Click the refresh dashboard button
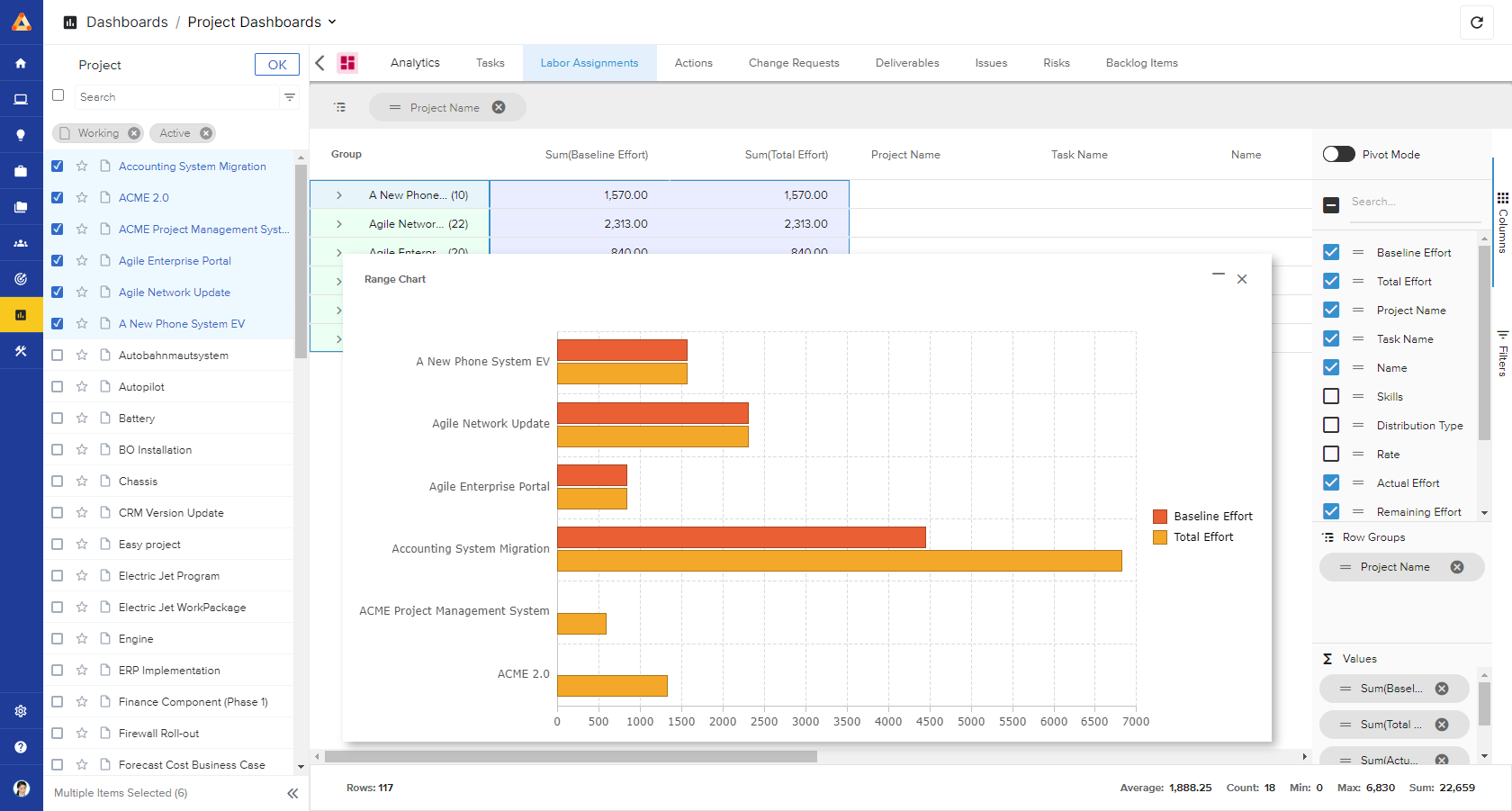This screenshot has height=811, width=1512. 1476,23
